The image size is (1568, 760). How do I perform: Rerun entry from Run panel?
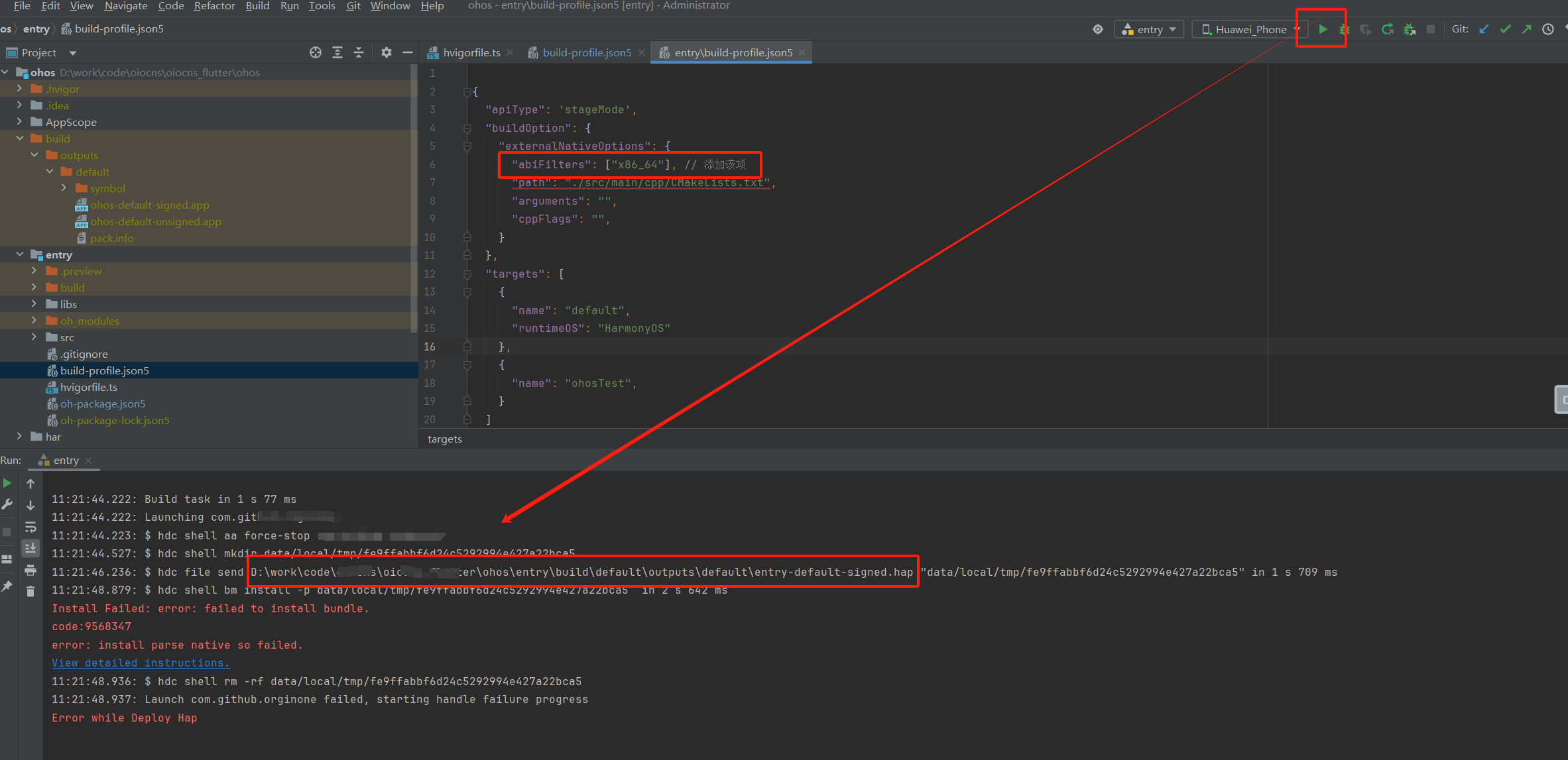pos(7,483)
